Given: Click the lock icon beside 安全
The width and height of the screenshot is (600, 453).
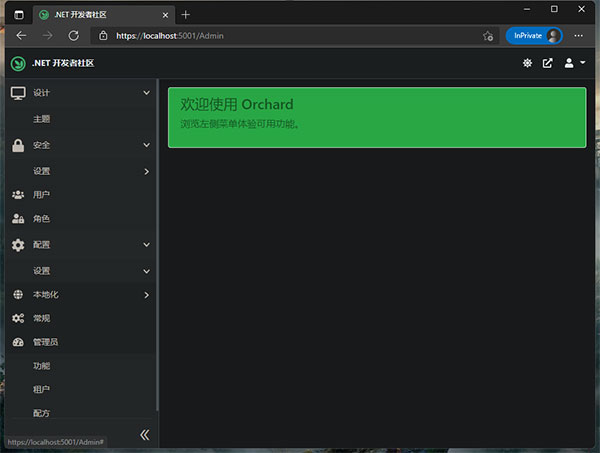Looking at the screenshot, I should click(18, 145).
